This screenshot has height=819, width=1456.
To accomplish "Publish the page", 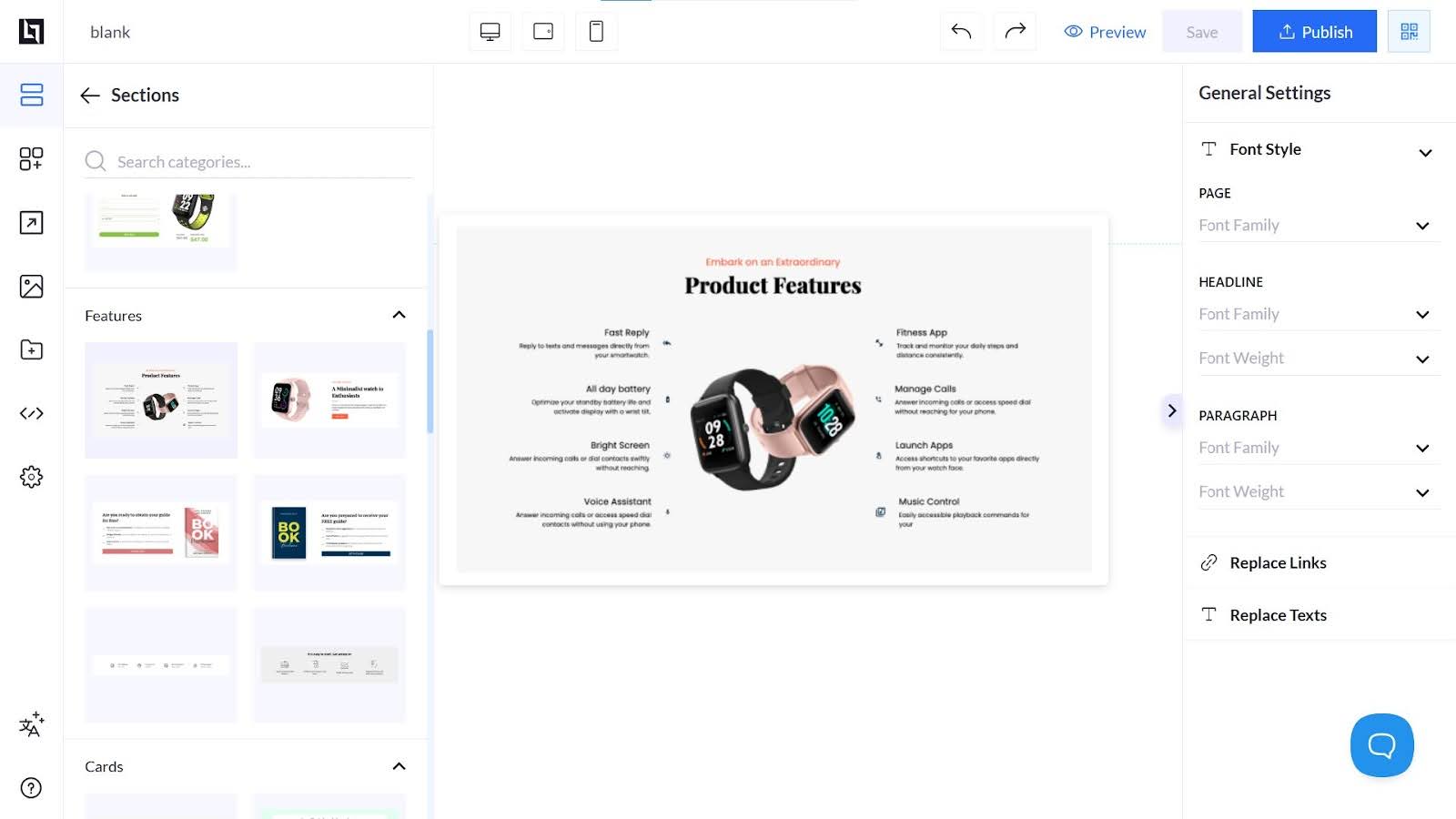I will (1314, 32).
